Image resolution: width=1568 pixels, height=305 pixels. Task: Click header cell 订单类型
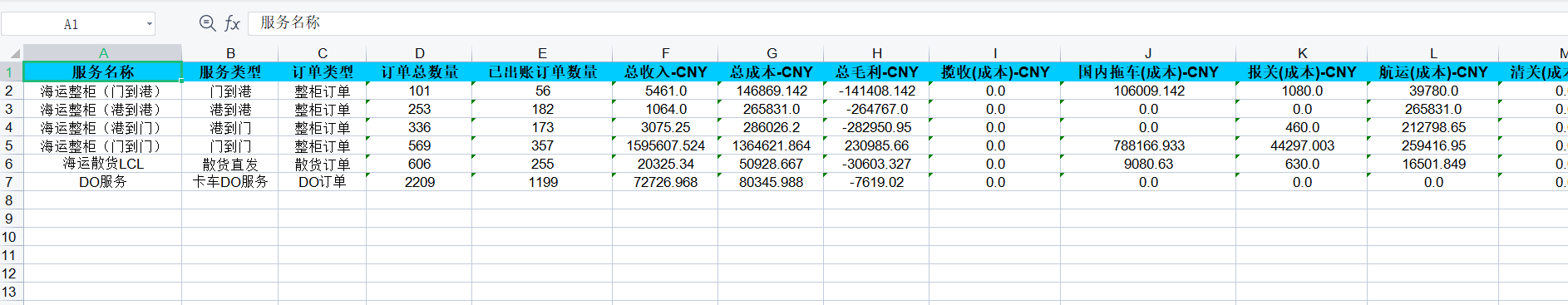(323, 72)
